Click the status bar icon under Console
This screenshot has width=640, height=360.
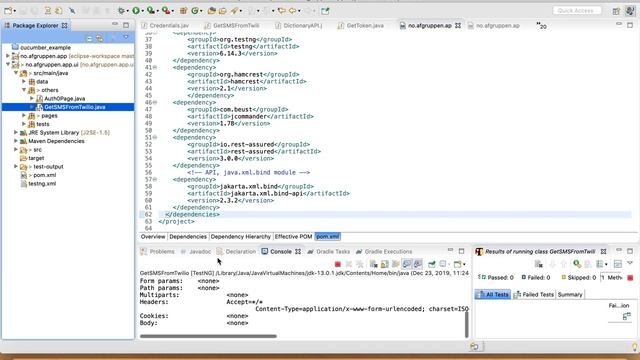[x=475, y=347]
